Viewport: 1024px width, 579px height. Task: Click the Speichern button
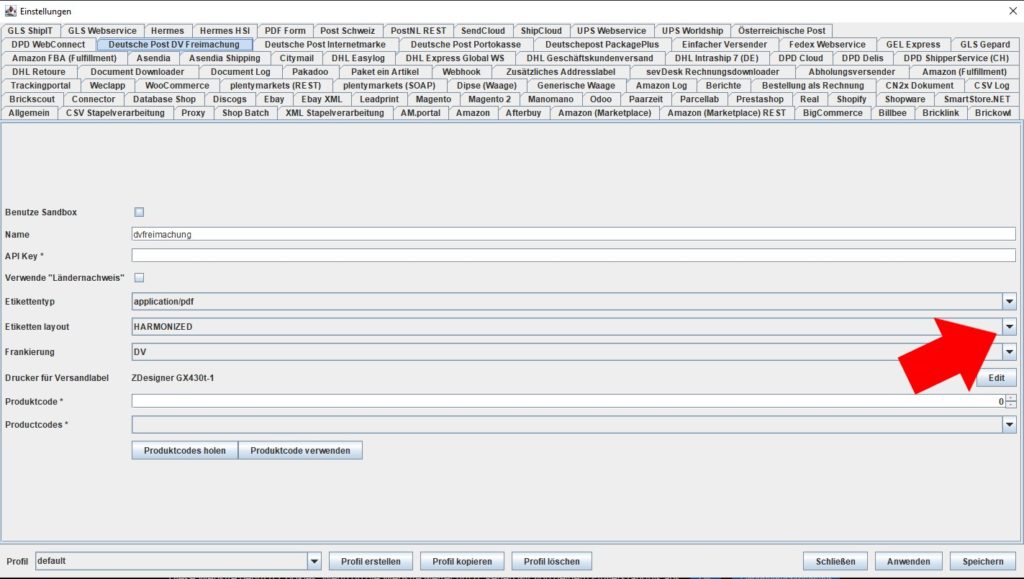pos(983,561)
